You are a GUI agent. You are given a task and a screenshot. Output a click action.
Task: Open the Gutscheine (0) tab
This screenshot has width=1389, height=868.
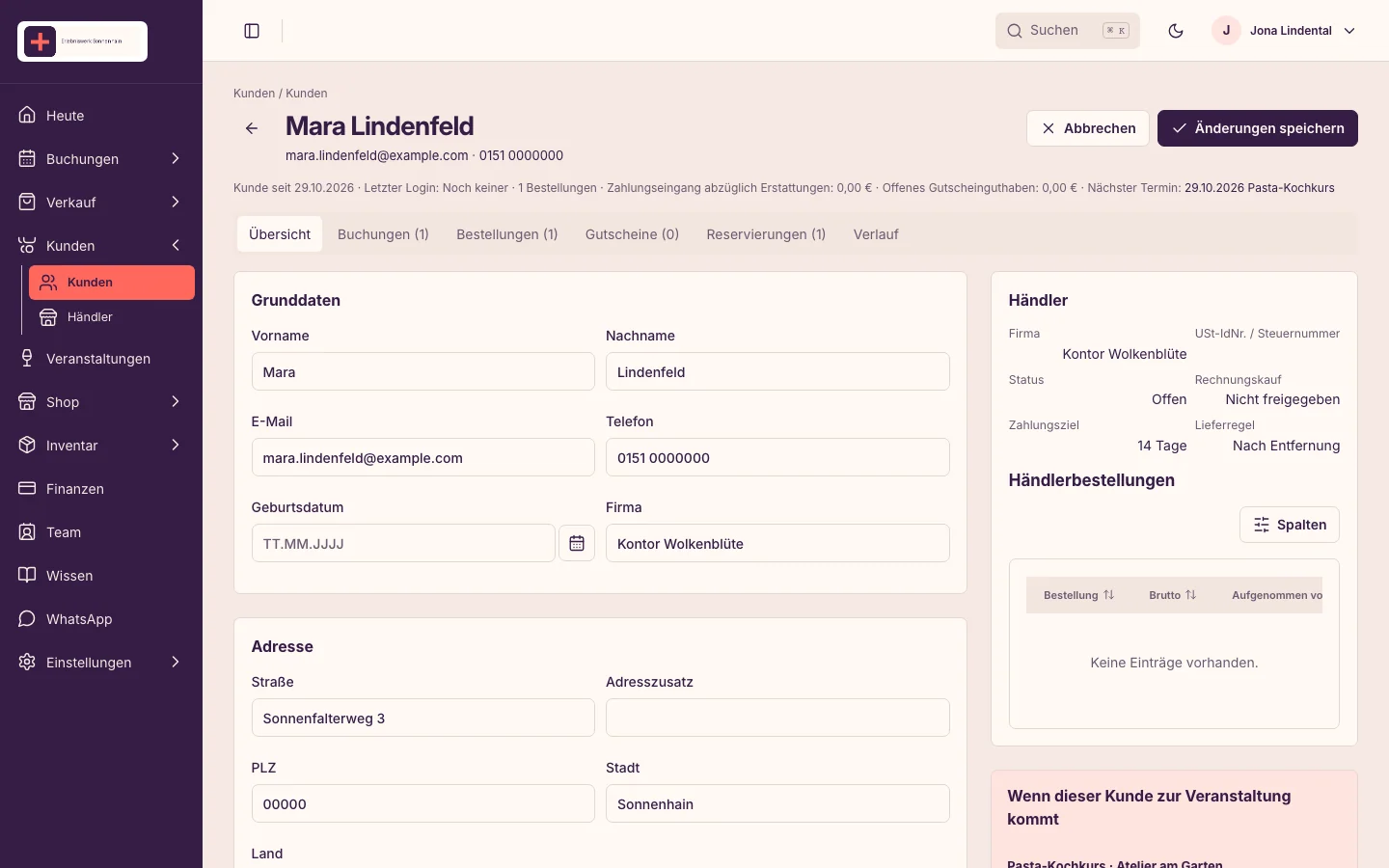[x=633, y=234]
